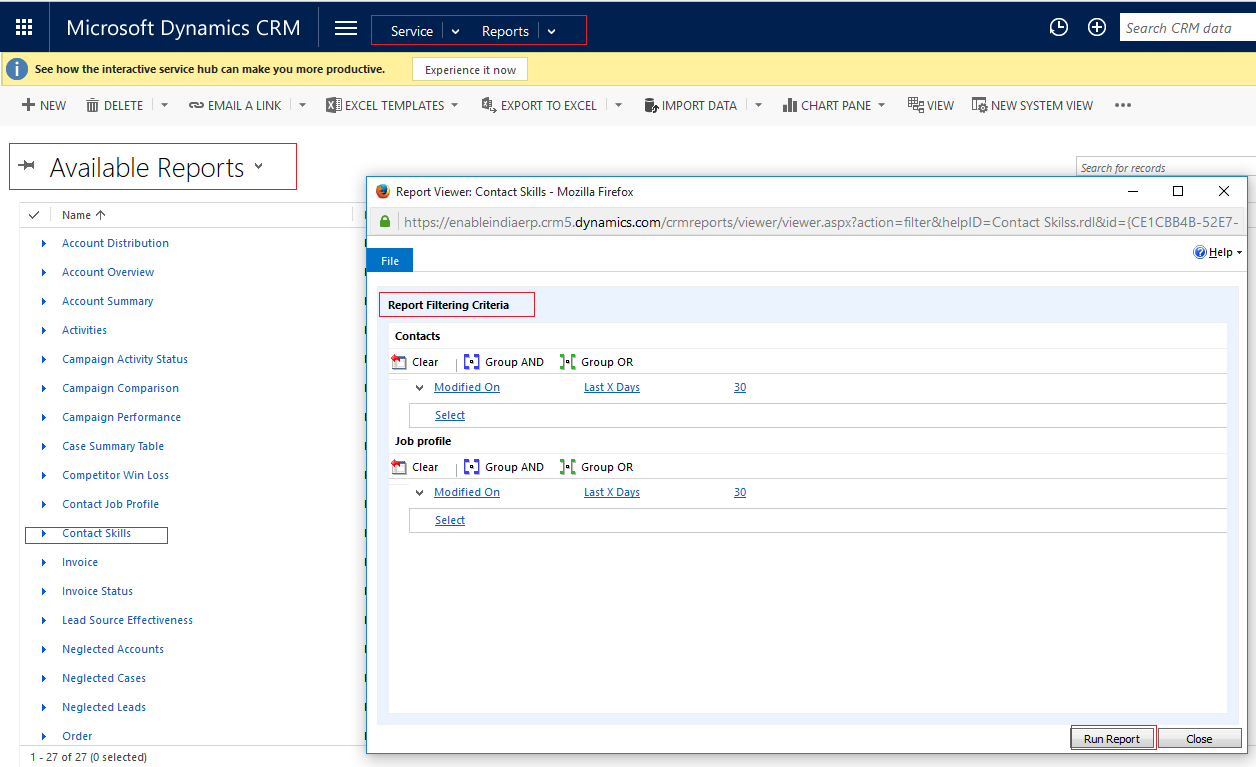Screen dimensions: 1256x767
Task: Click IMPORT DATA command
Action: (690, 105)
